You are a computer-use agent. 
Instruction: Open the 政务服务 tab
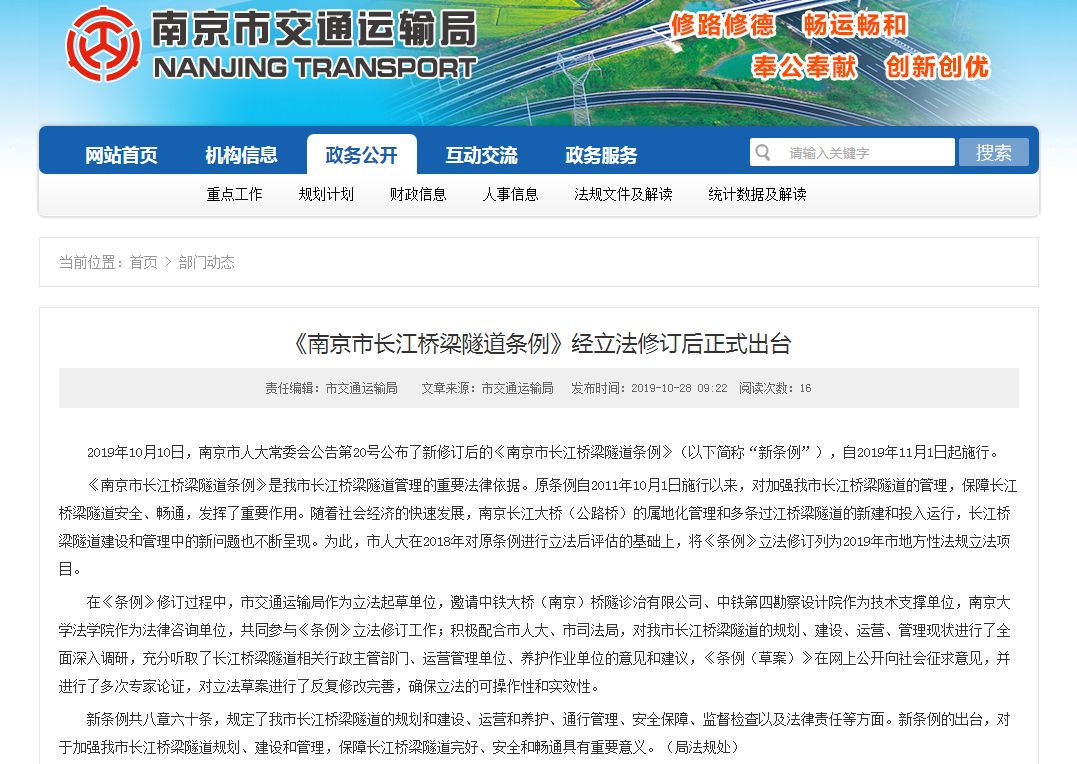pos(602,155)
